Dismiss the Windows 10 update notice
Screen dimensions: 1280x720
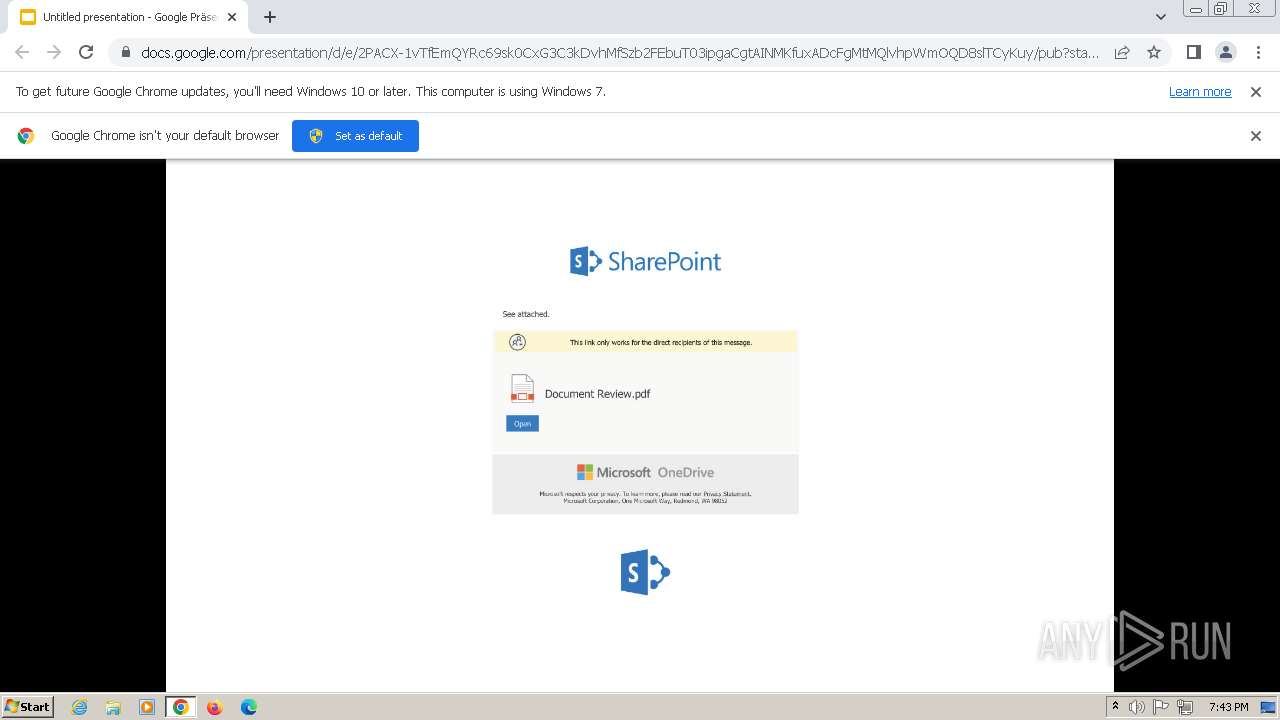coord(1256,91)
